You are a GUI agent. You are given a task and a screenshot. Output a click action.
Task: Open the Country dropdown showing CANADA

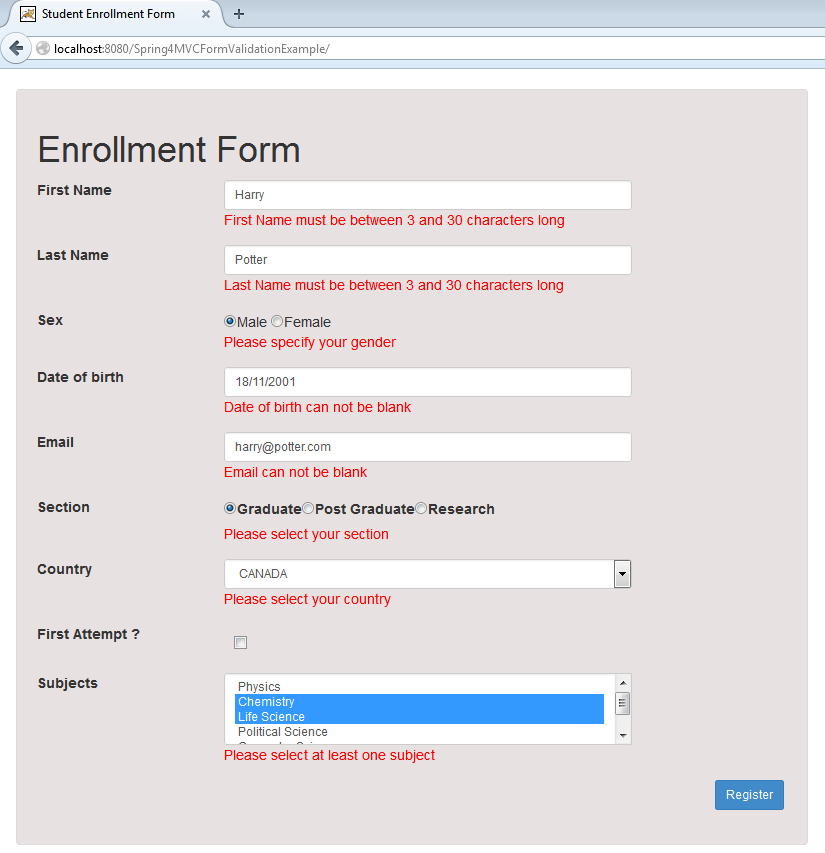coord(622,574)
